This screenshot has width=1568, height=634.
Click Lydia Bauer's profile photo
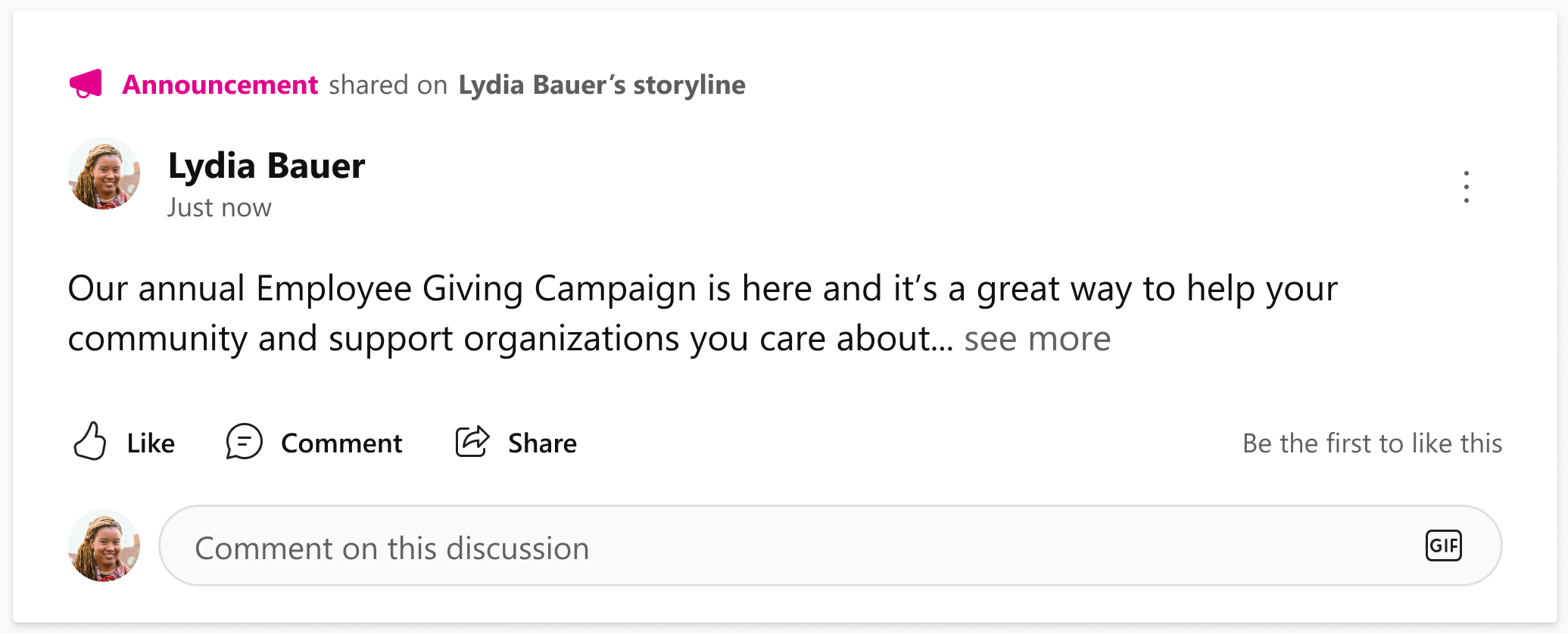[104, 174]
